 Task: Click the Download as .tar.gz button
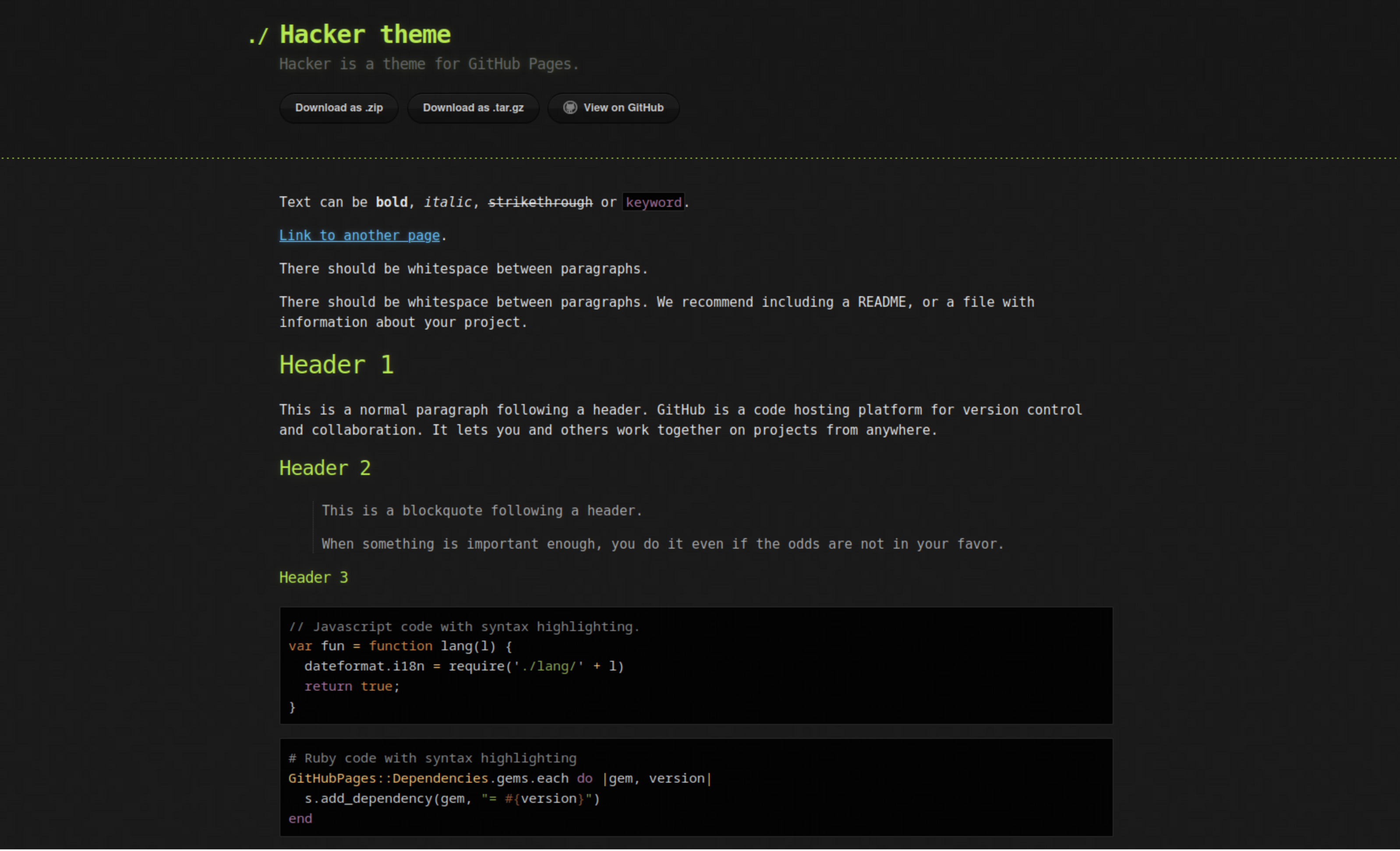(x=473, y=107)
